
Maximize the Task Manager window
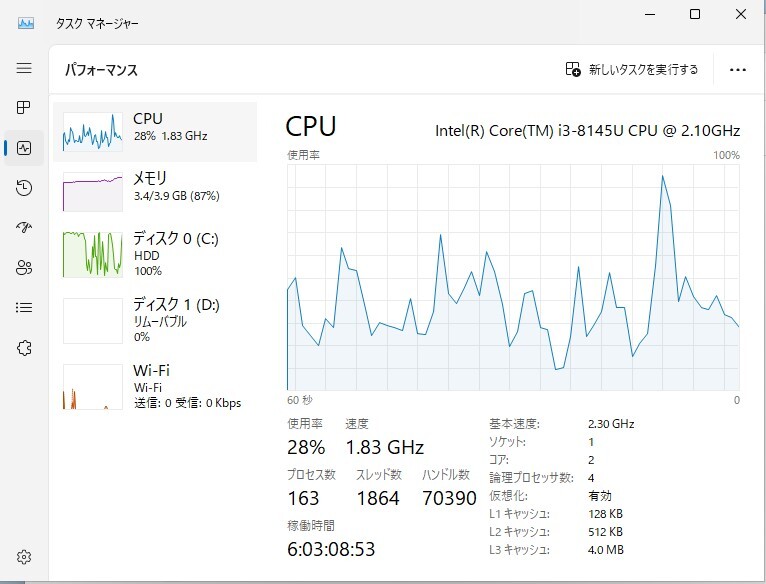pos(695,14)
